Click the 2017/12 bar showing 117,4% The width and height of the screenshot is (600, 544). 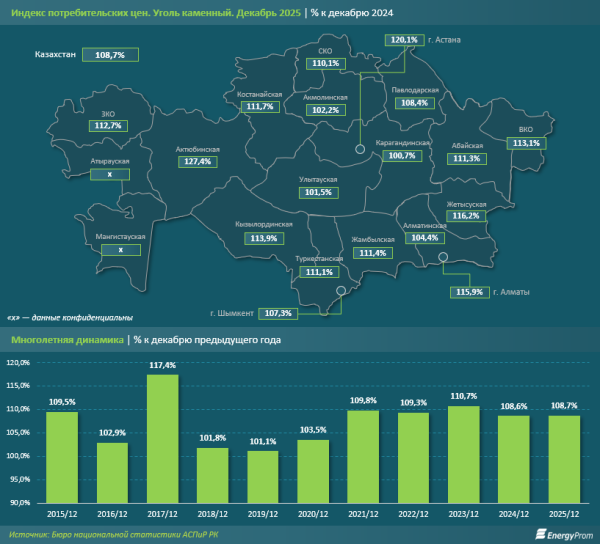[162, 438]
